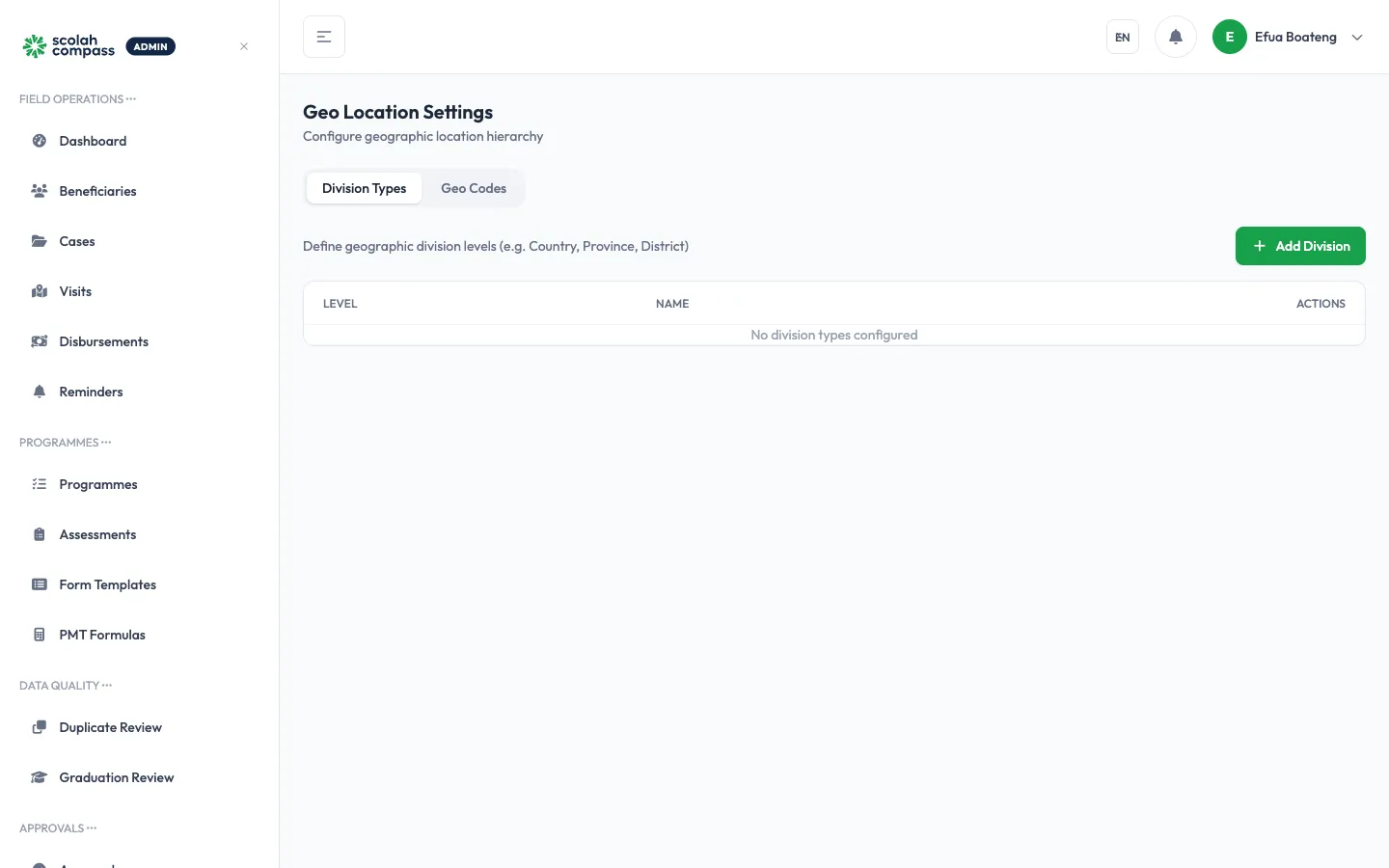
Task: Open the EN language selector
Action: [x=1123, y=37]
